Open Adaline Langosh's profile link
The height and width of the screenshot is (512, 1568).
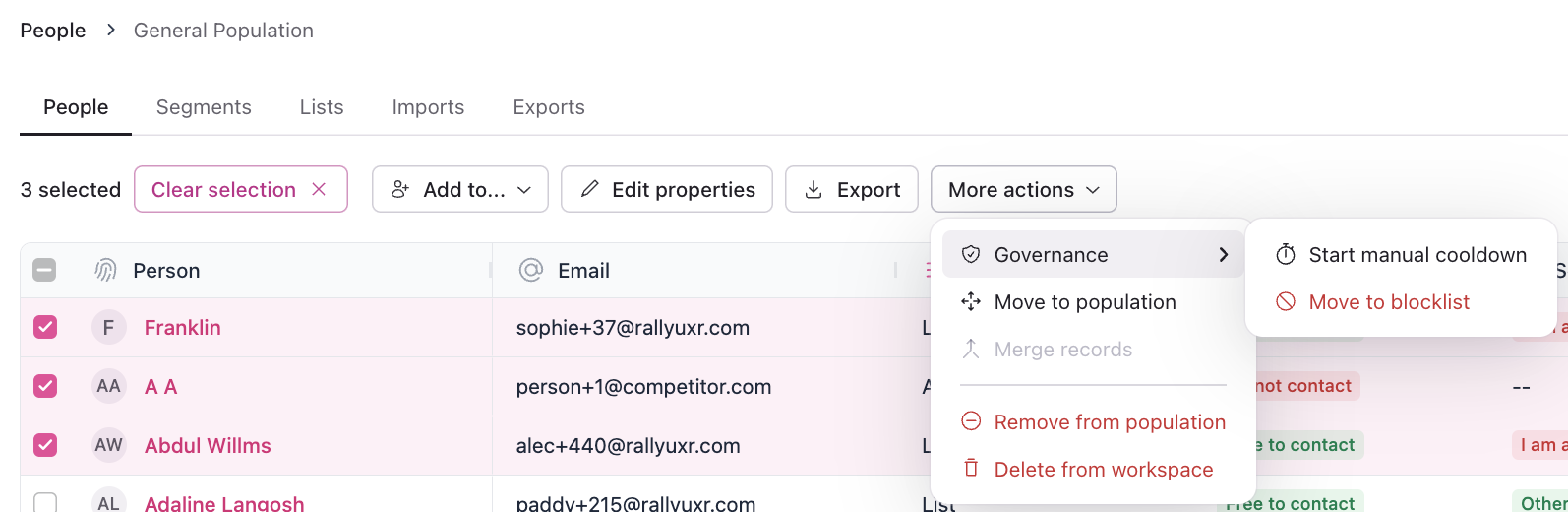click(224, 503)
